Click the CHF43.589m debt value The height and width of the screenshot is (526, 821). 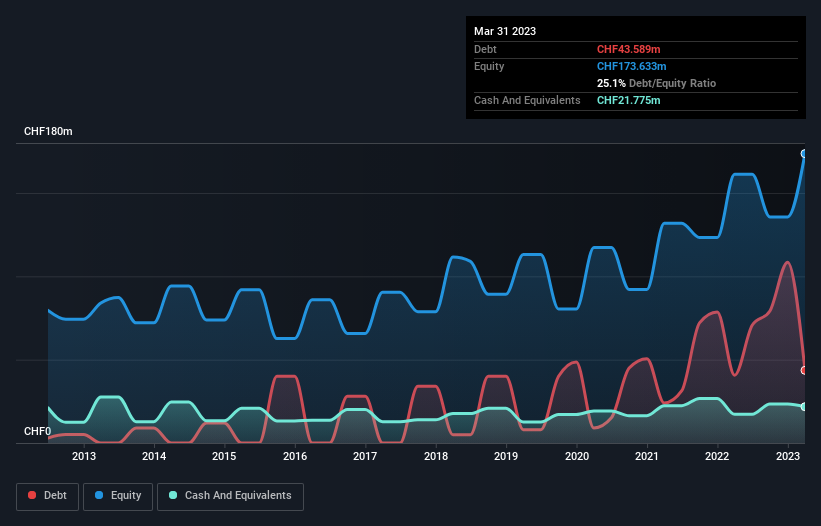click(x=628, y=49)
